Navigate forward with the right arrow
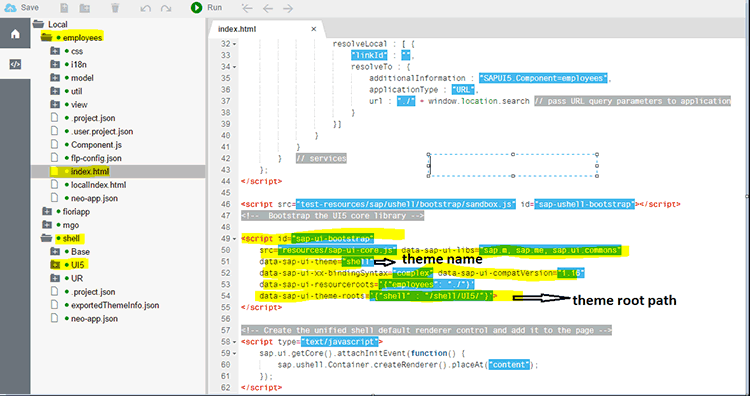 click(x=287, y=8)
